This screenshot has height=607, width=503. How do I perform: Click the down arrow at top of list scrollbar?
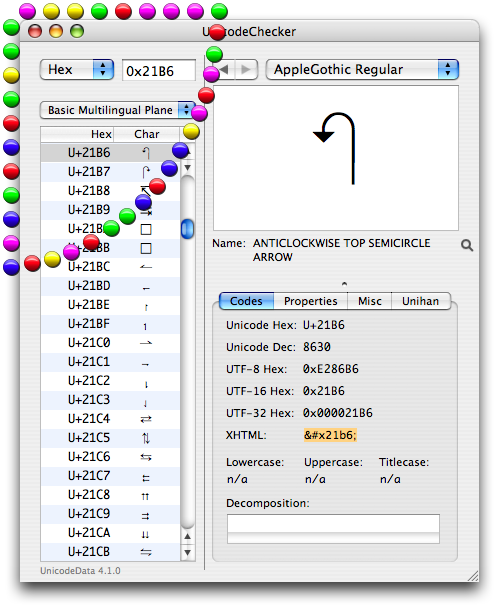187,168
